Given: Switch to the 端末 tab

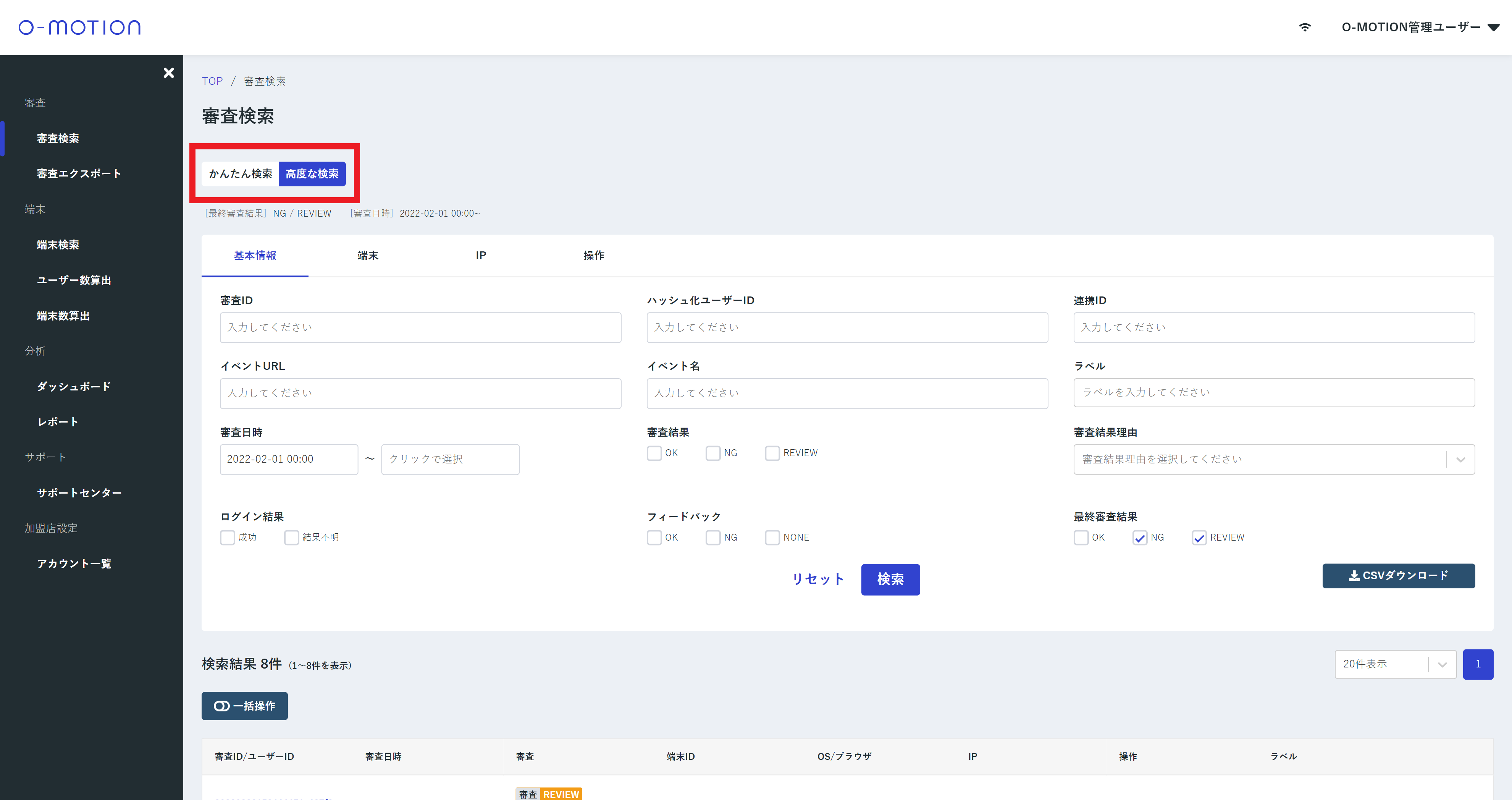Looking at the screenshot, I should [367, 256].
